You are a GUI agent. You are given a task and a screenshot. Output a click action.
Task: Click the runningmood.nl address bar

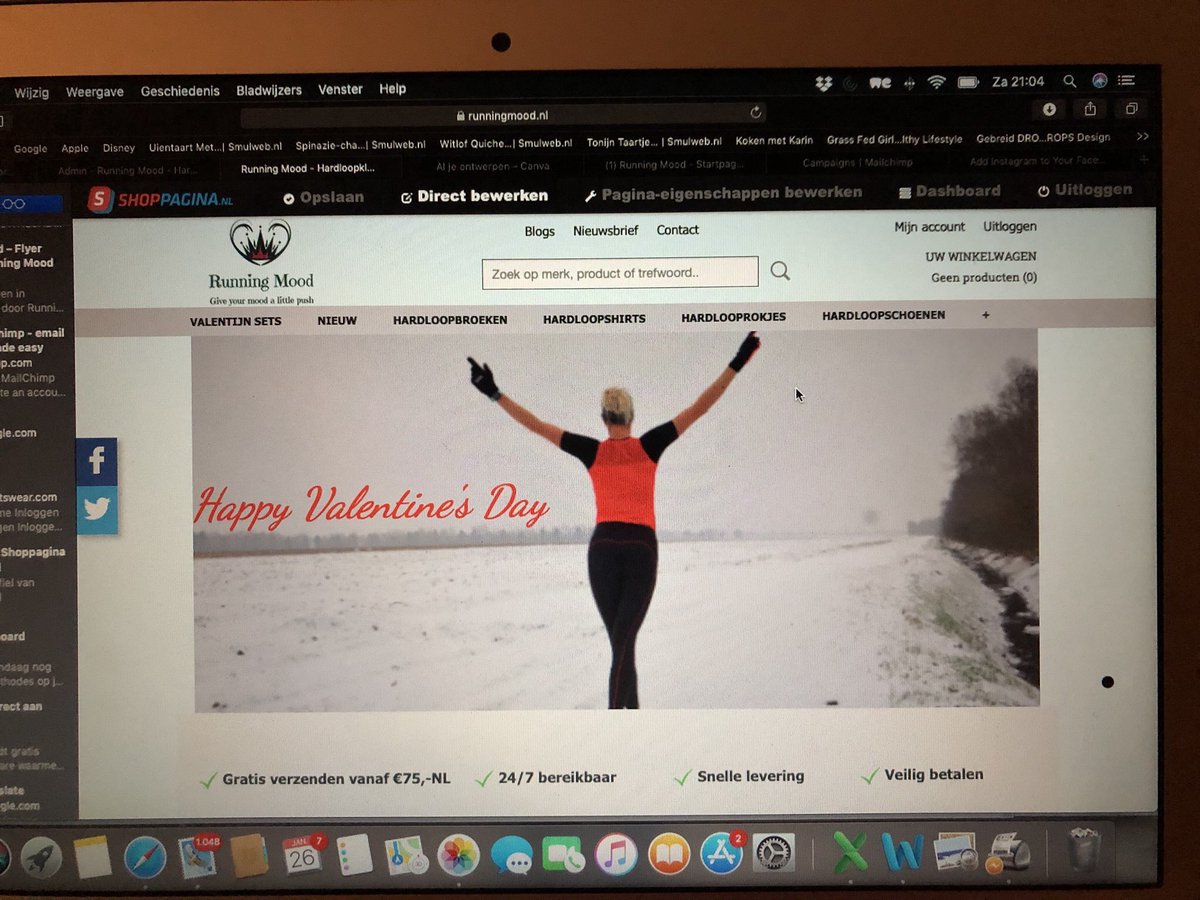pyautogui.click(x=505, y=114)
